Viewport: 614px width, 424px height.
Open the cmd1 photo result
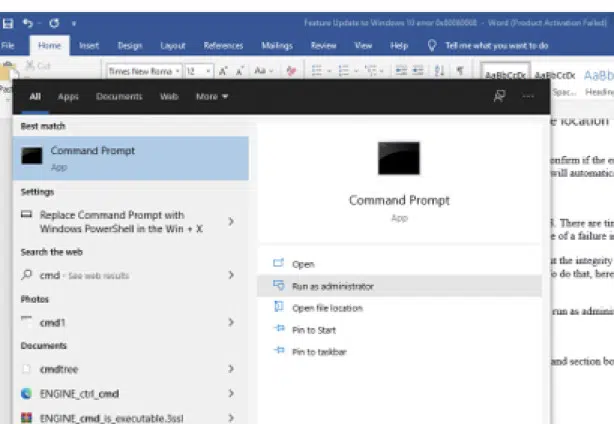(x=52, y=323)
